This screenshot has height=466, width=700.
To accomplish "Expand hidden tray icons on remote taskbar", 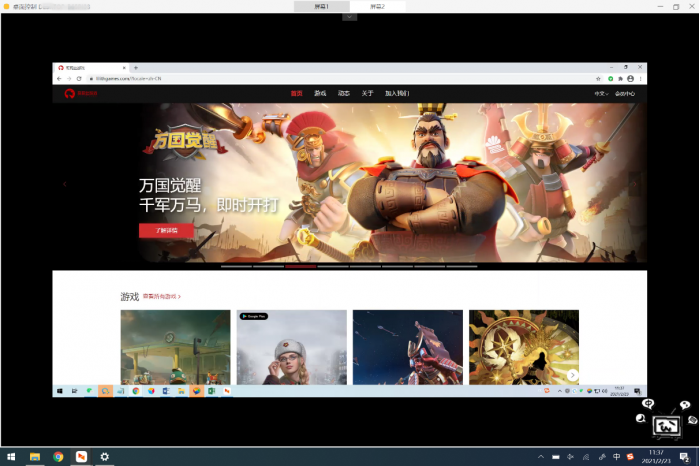I will (560, 391).
